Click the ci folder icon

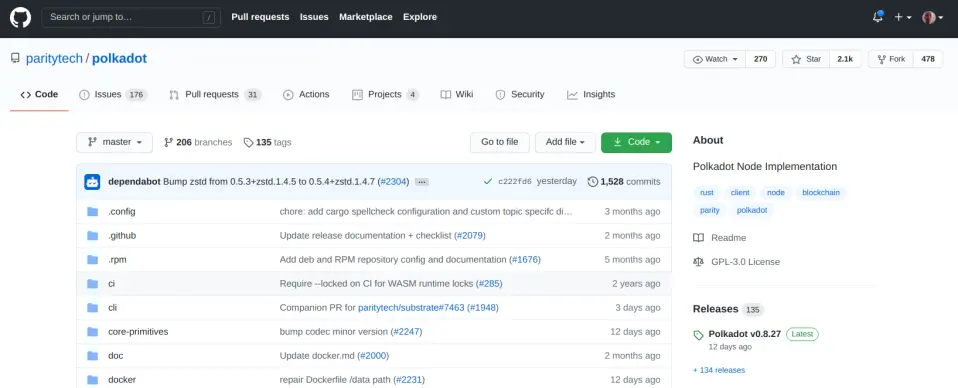(x=92, y=284)
